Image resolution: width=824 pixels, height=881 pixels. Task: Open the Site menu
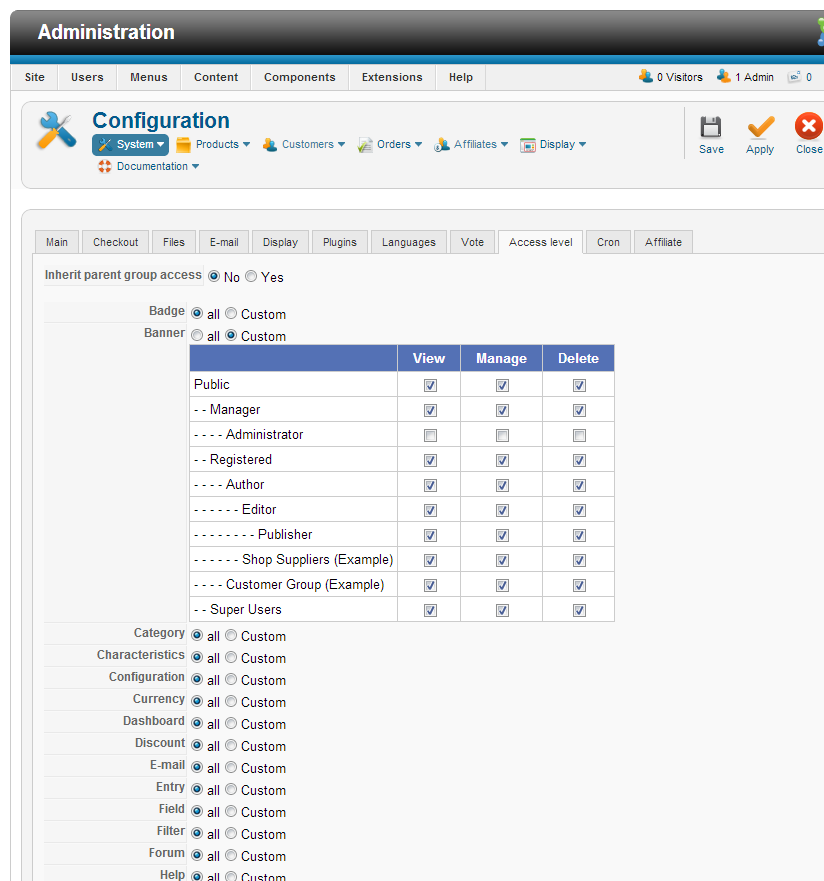(34, 77)
